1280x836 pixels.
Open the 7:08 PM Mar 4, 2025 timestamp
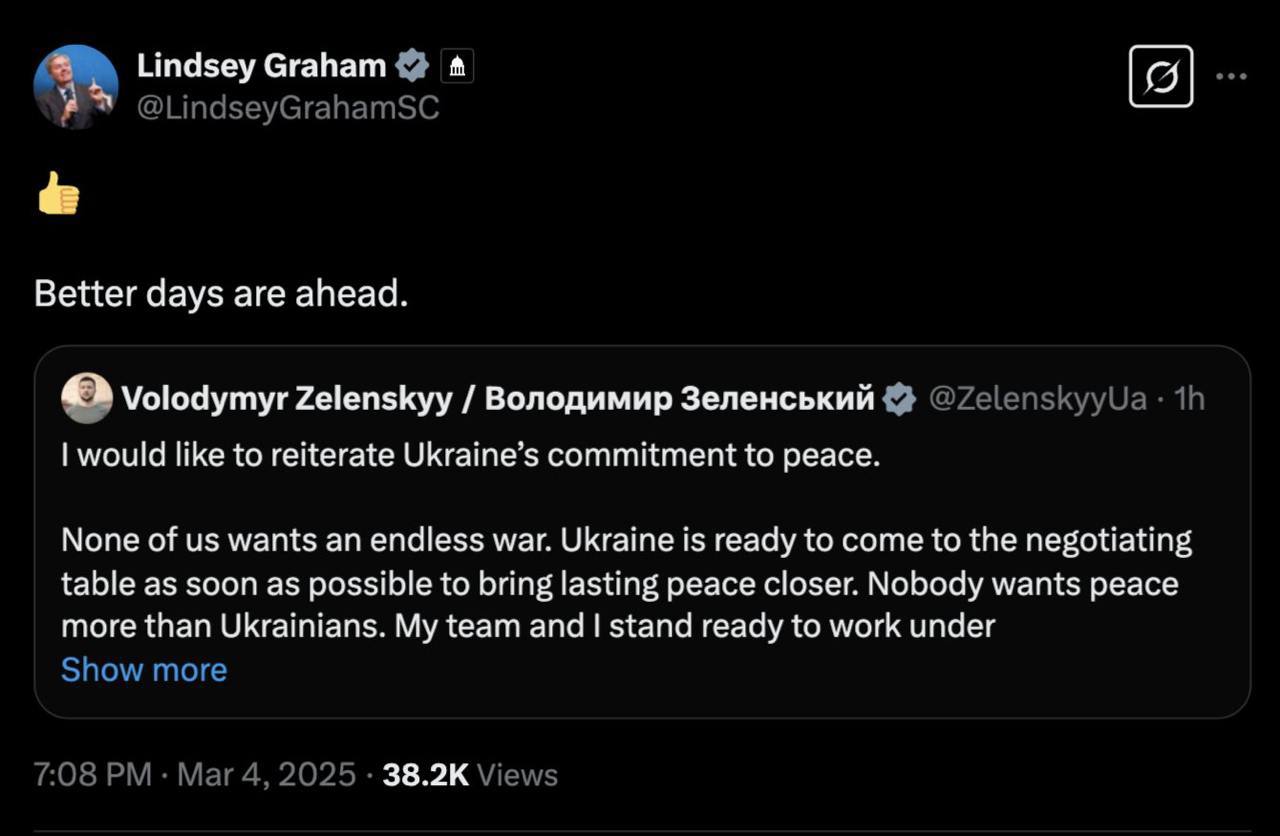pos(195,774)
